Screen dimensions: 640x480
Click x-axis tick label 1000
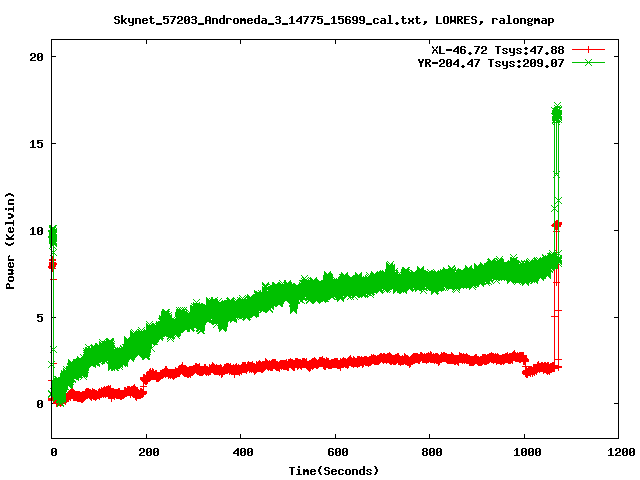coord(527,452)
